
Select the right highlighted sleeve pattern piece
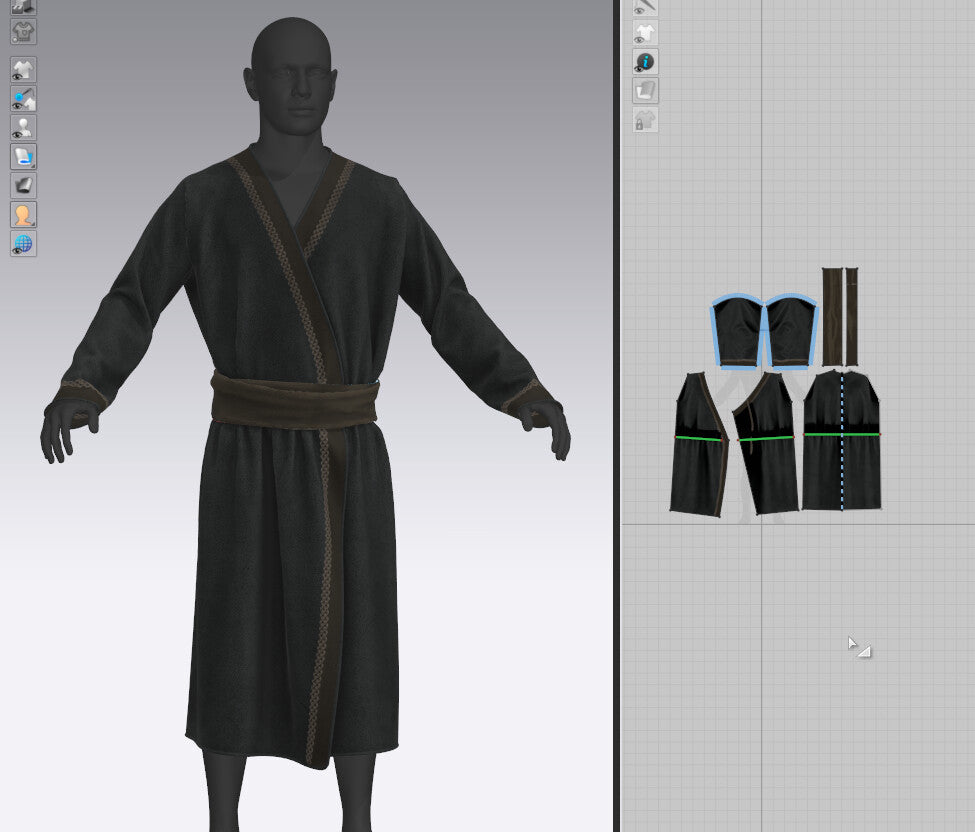[790, 333]
